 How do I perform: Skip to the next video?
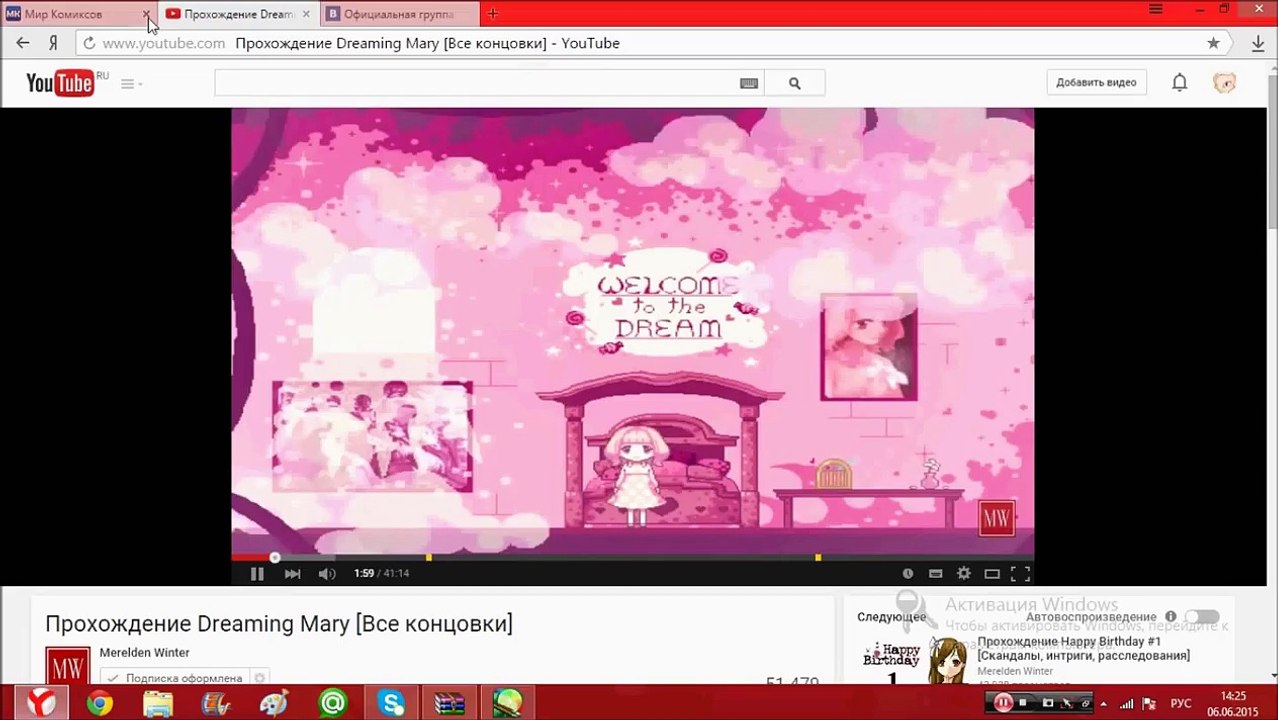click(x=292, y=573)
